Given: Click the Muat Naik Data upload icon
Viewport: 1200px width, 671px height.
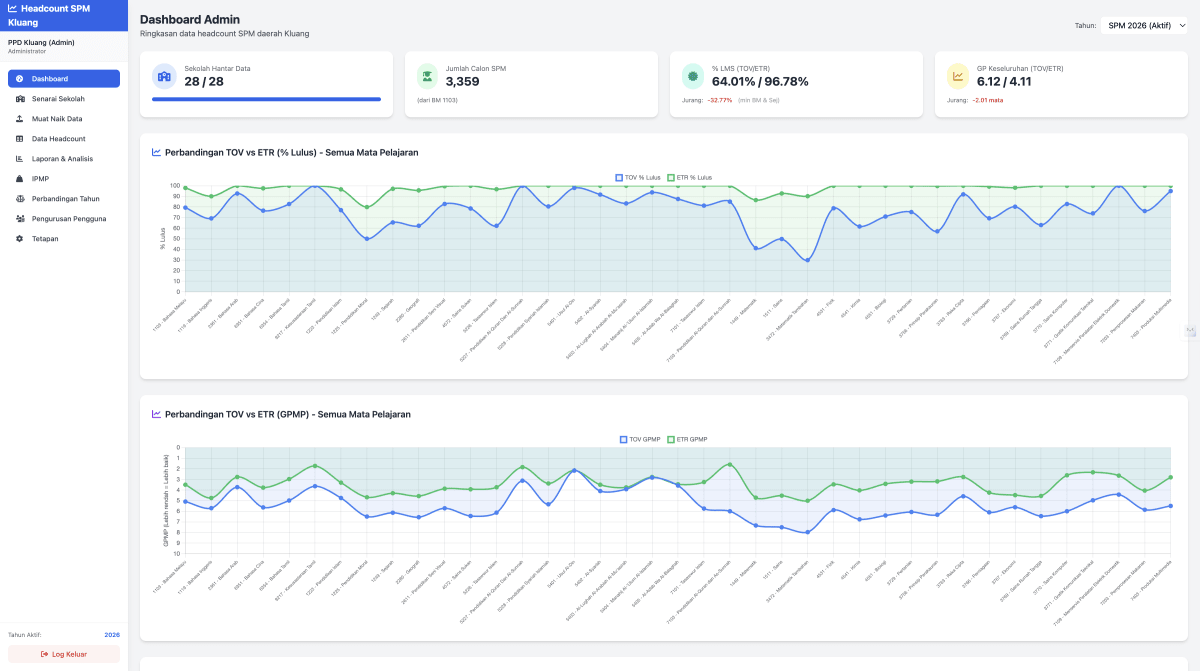Looking at the screenshot, I should [x=20, y=119].
